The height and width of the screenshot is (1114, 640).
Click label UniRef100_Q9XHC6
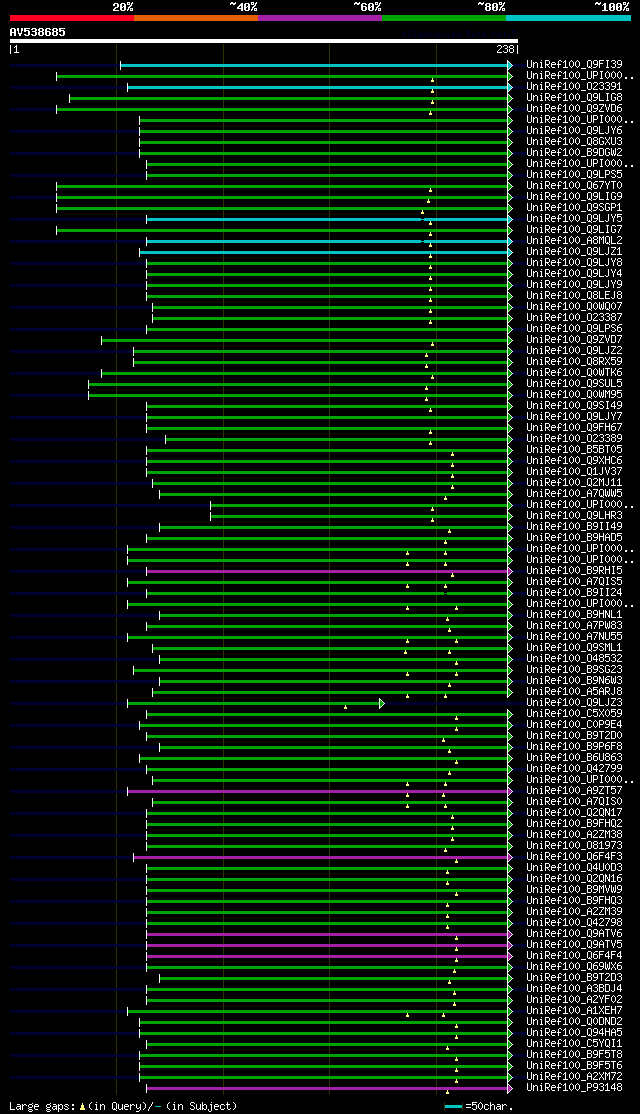574,460
